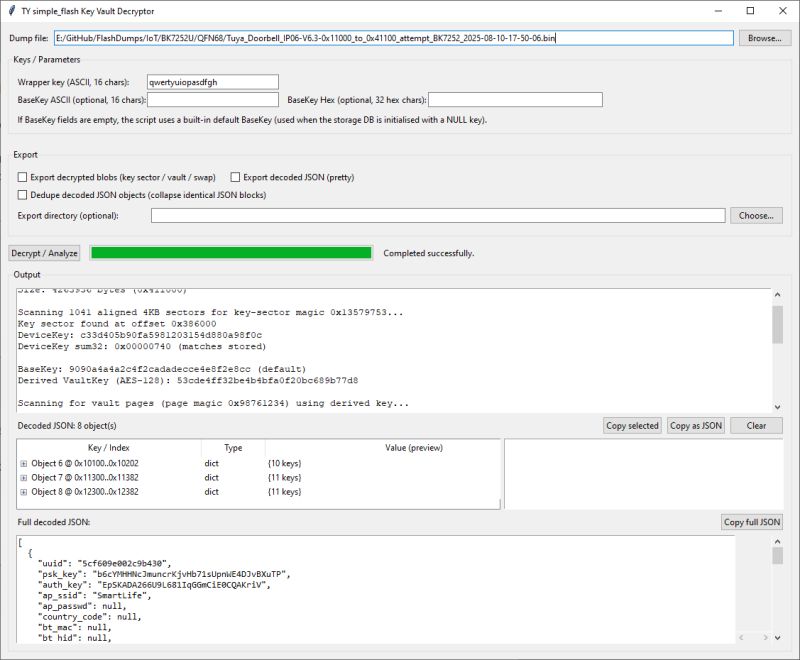Click the Copy selected button
The height and width of the screenshot is (660, 800).
pyautogui.click(x=635, y=425)
